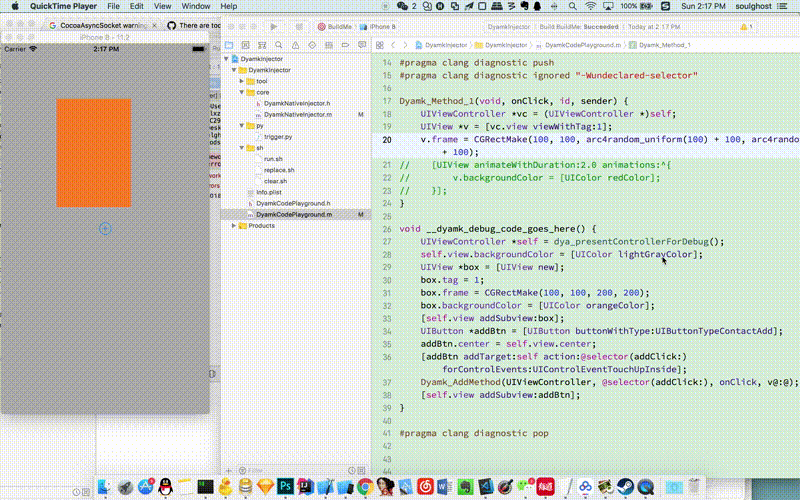Open Chrome from the Dock

pos(364,487)
